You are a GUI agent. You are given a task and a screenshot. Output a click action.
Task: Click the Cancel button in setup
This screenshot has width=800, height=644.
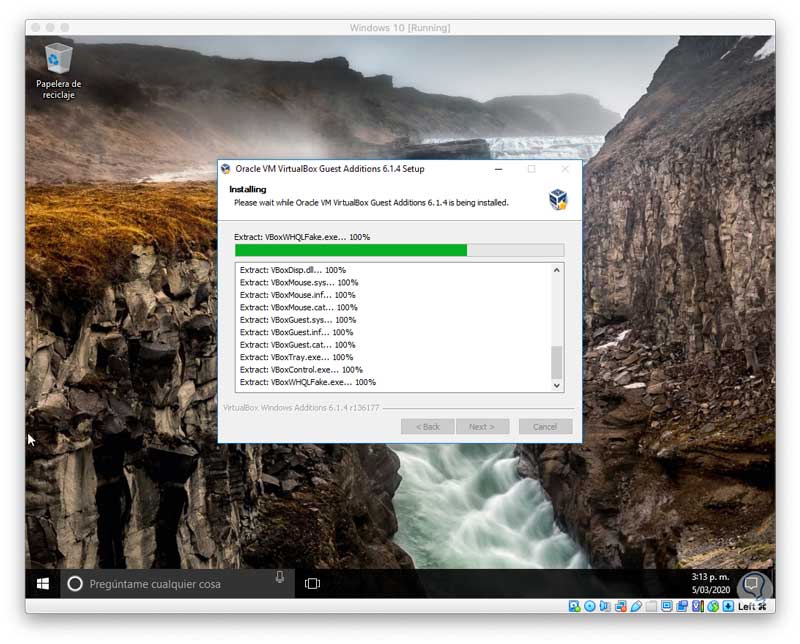tap(545, 427)
